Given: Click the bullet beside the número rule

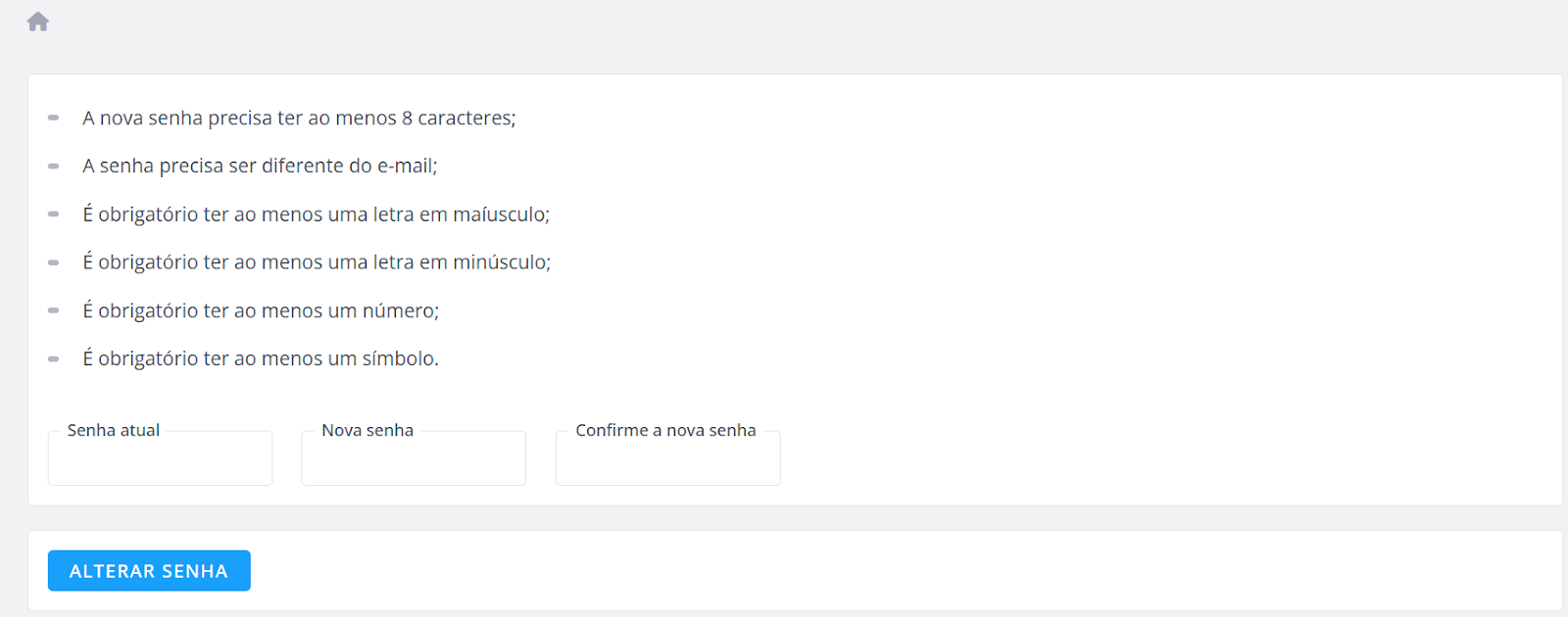Looking at the screenshot, I should (x=54, y=310).
